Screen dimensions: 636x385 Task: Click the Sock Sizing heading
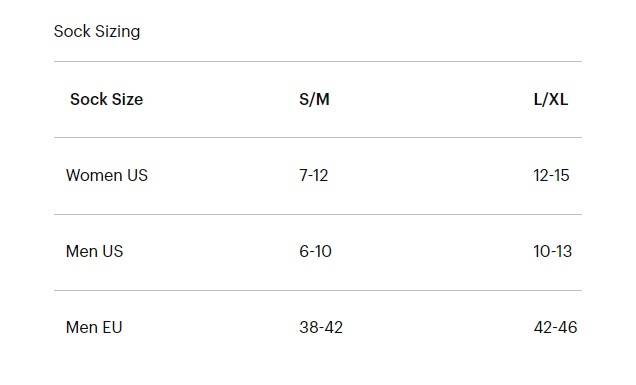coord(97,32)
